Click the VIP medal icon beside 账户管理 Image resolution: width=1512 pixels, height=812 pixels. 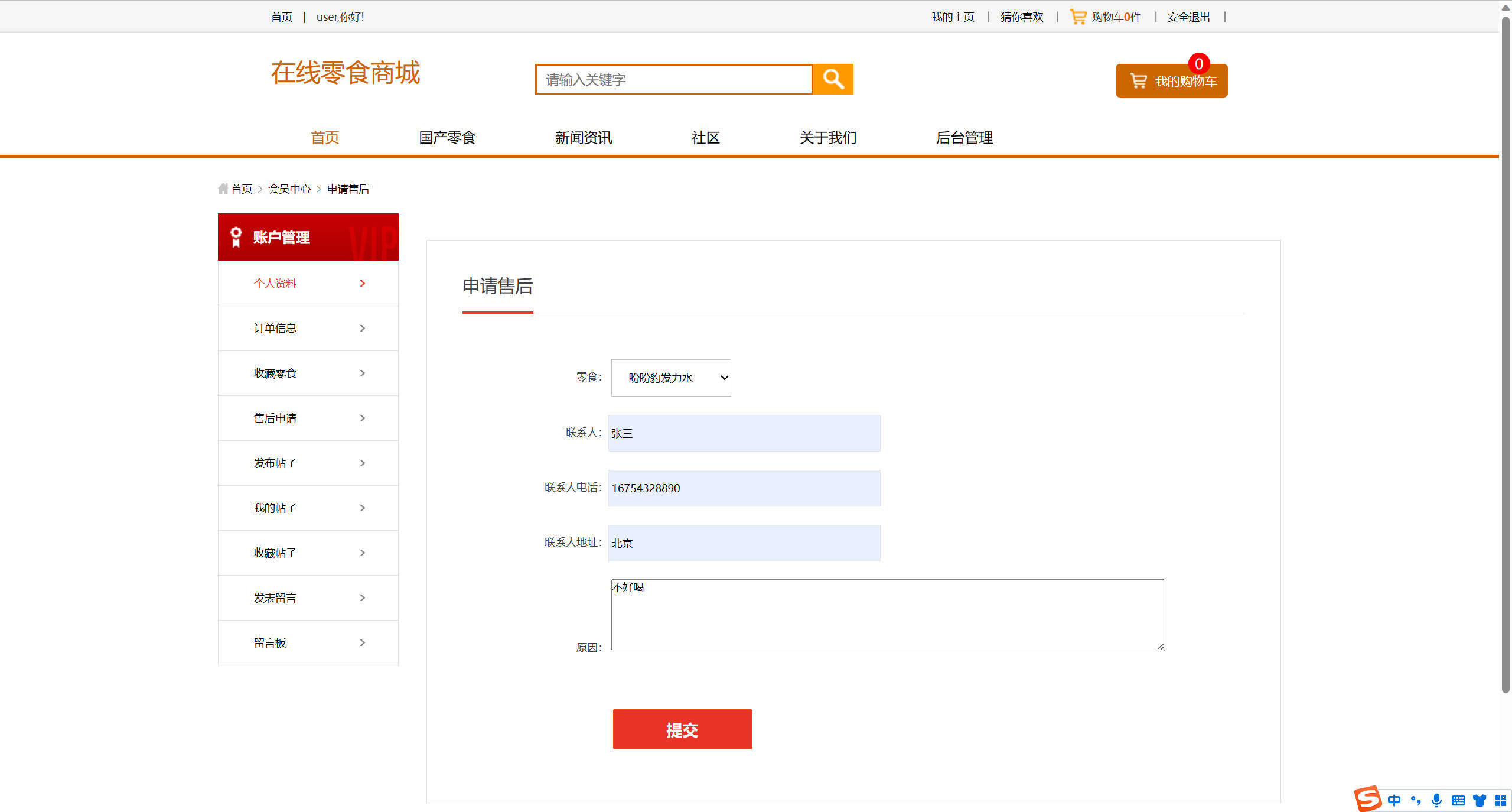tap(236, 237)
